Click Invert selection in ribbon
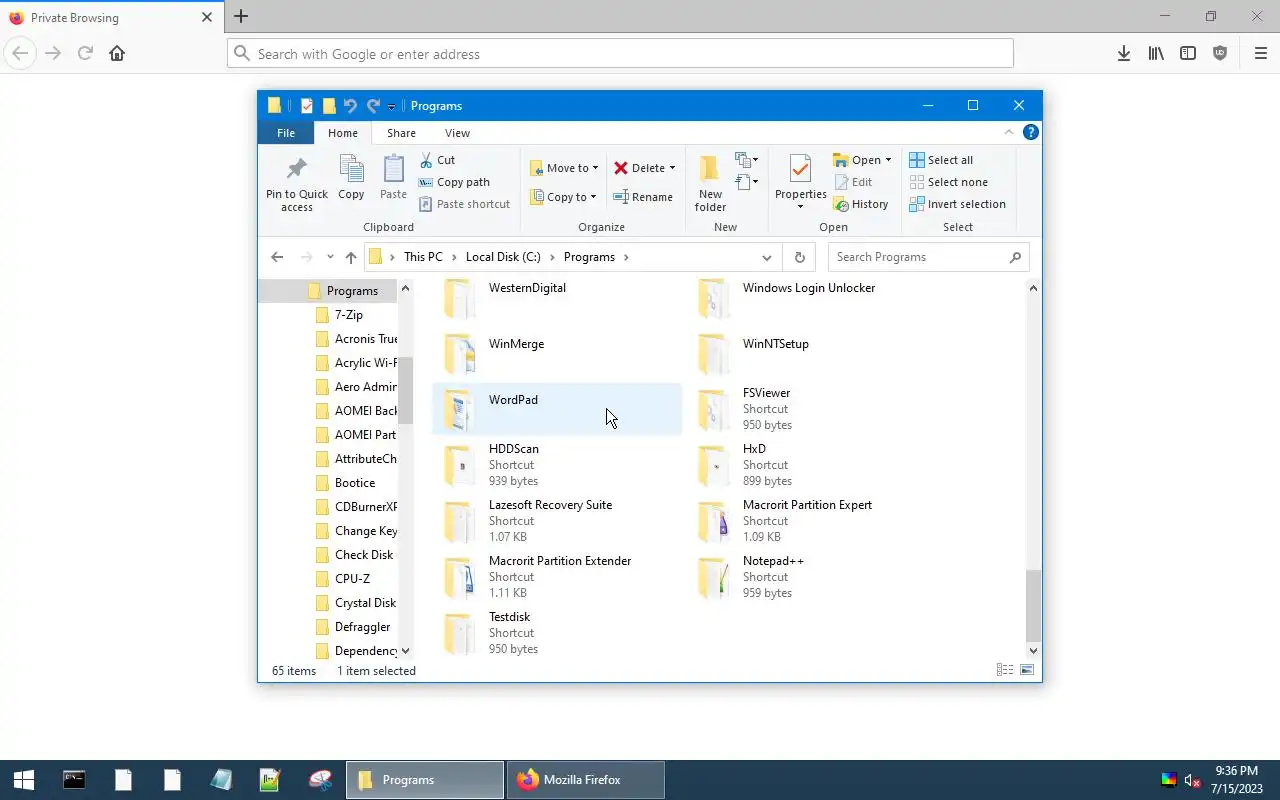 957,204
